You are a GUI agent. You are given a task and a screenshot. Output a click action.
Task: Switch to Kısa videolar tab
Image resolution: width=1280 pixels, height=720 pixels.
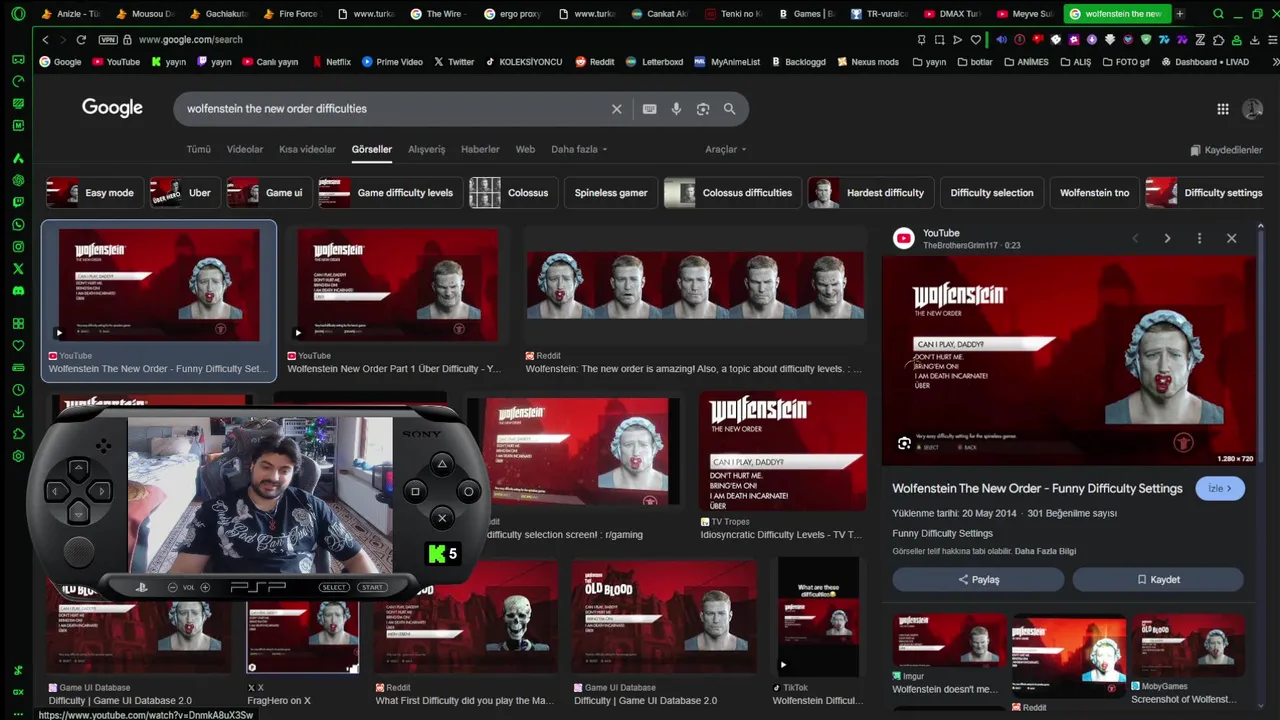(307, 150)
